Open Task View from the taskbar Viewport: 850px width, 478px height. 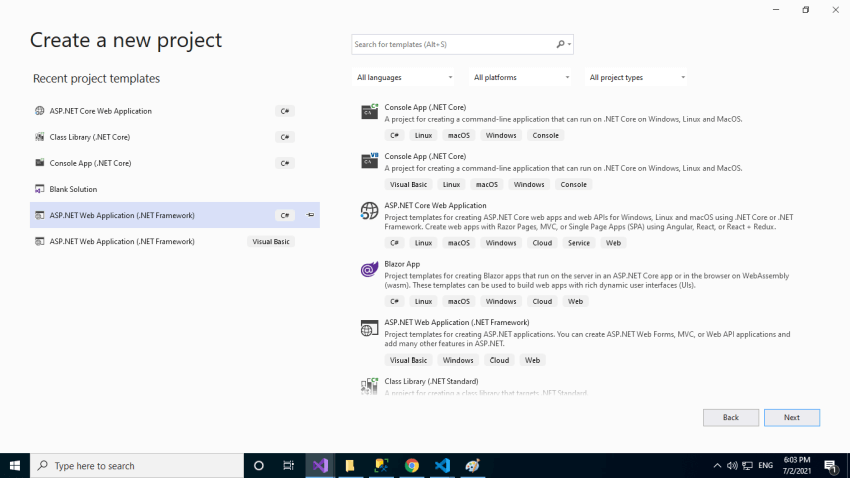288,466
